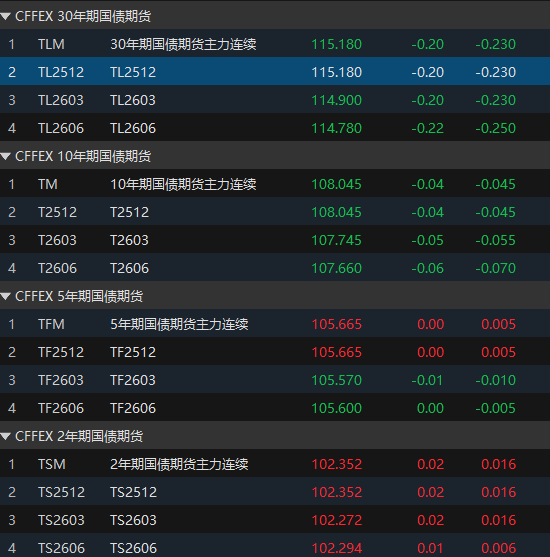Collapse the CFFEX 10年期国债期货 group triangle
The image size is (550, 557).
[5, 156]
